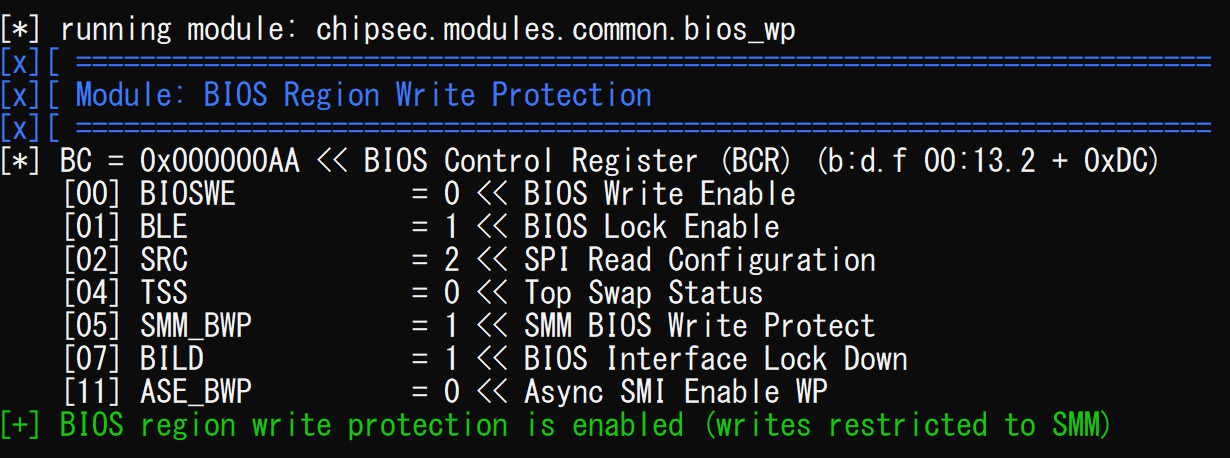Viewport: 1230px width, 458px height.
Task: Click the "BIOS Write Enable" description
Action: 660,194
